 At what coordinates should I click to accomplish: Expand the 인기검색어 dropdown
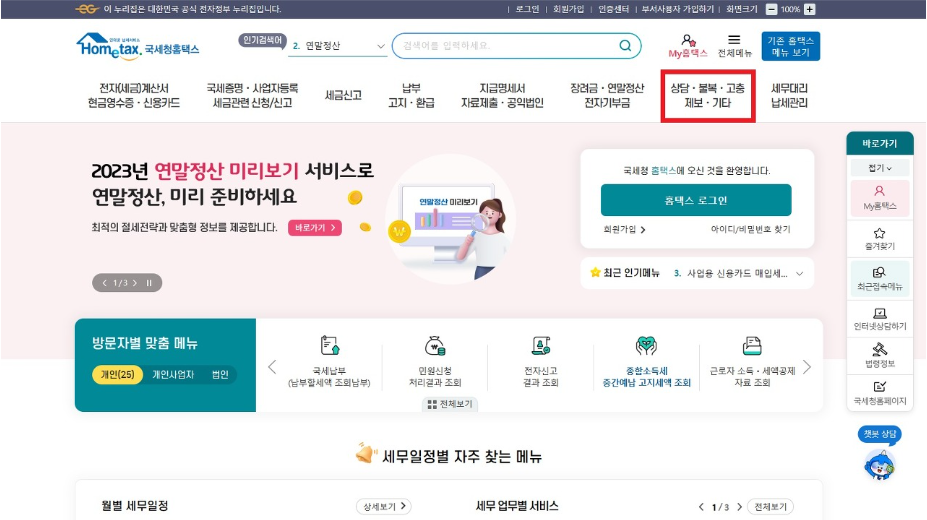[x=380, y=46]
